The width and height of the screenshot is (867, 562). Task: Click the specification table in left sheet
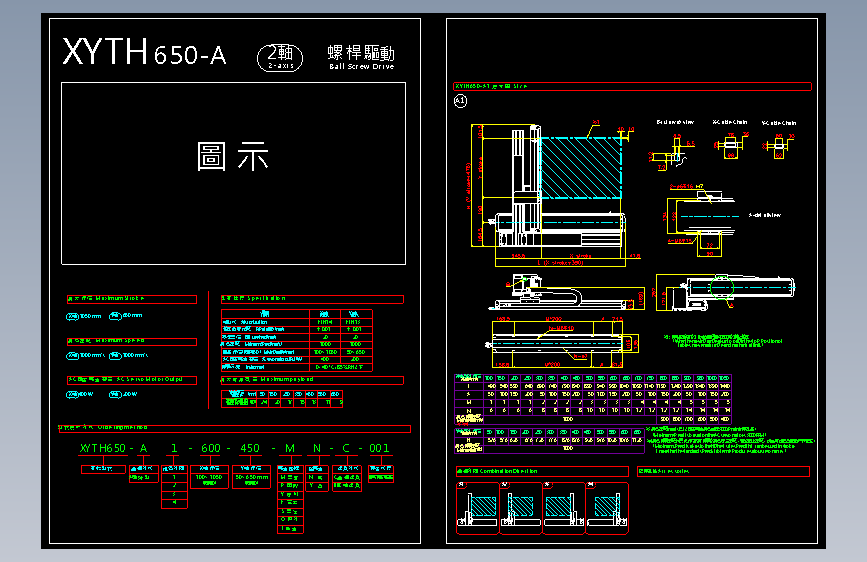pos(297,340)
